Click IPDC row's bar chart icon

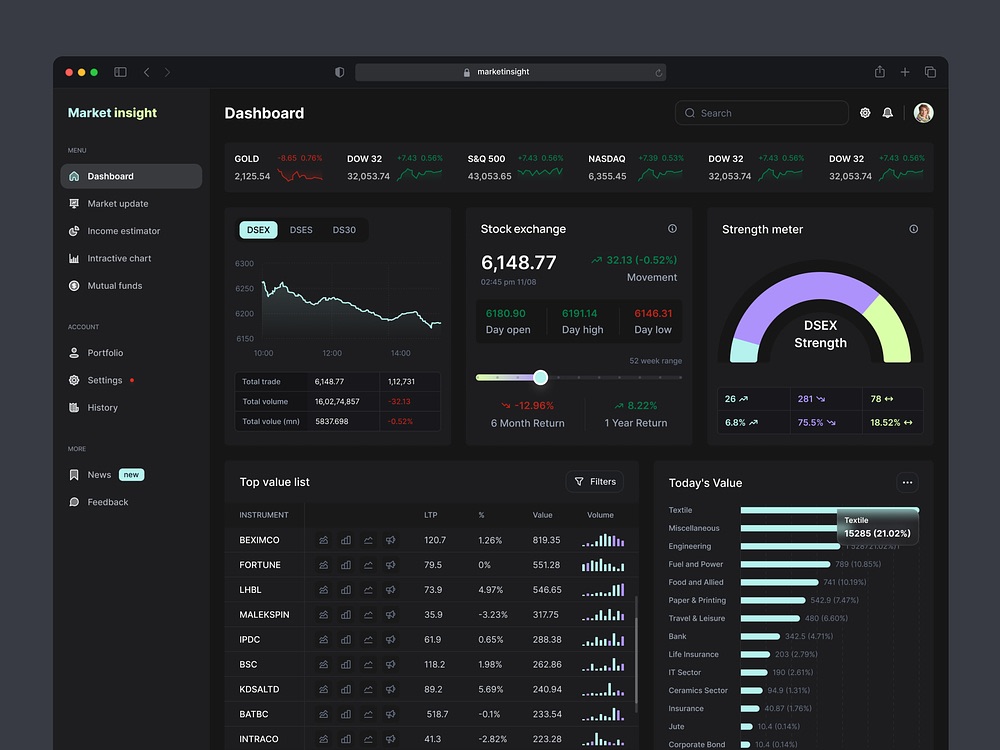pos(346,640)
